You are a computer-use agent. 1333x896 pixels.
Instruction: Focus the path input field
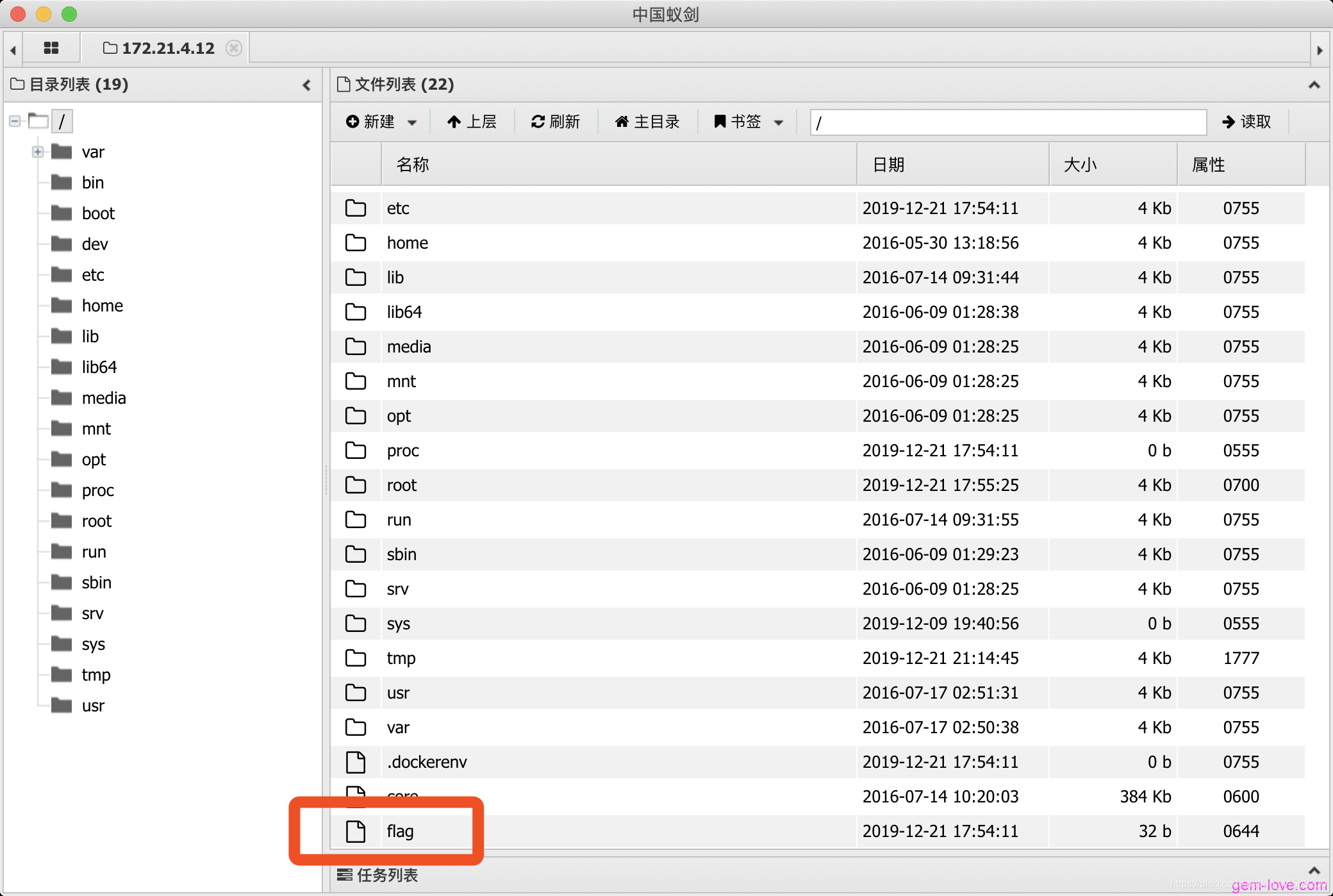pyautogui.click(x=1007, y=122)
